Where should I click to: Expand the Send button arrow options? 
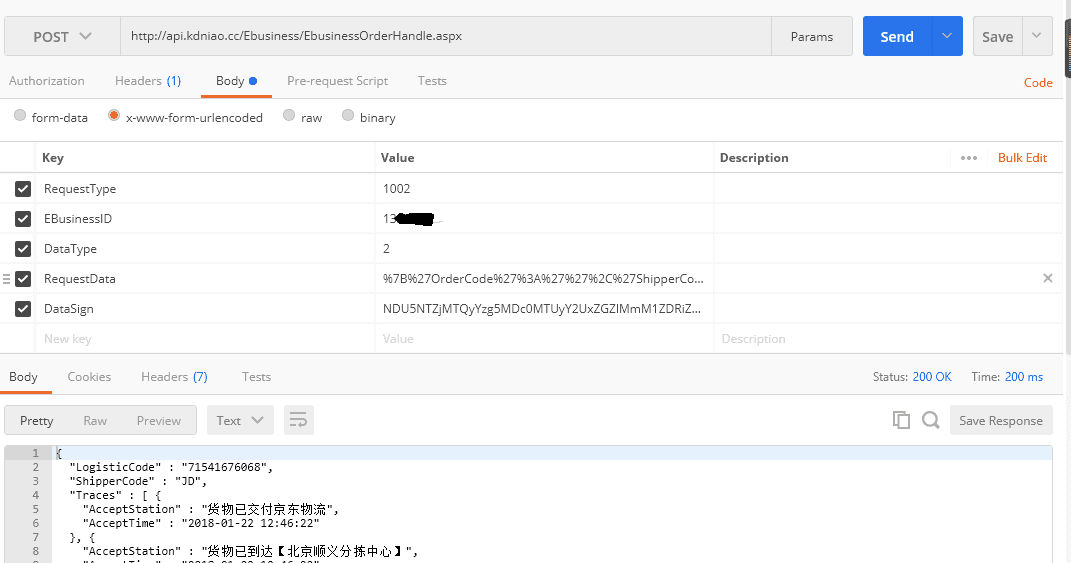[x=947, y=36]
